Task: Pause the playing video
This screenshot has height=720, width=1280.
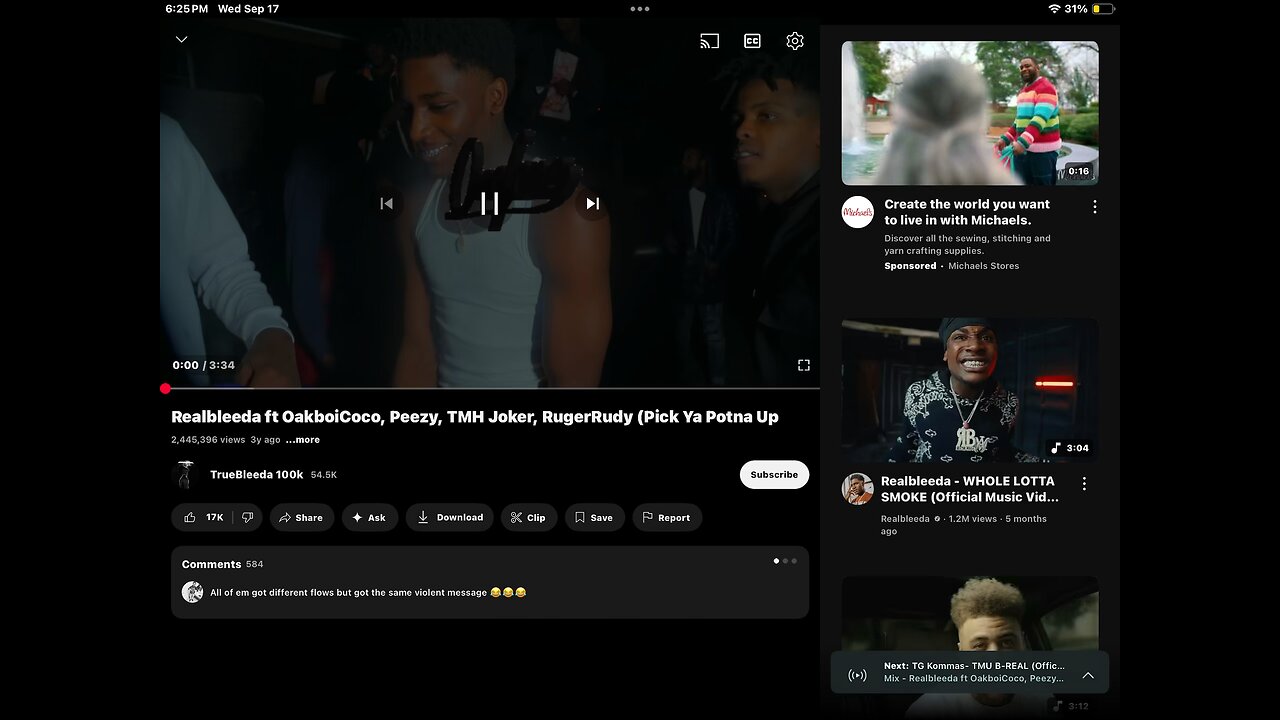Action: 489,204
